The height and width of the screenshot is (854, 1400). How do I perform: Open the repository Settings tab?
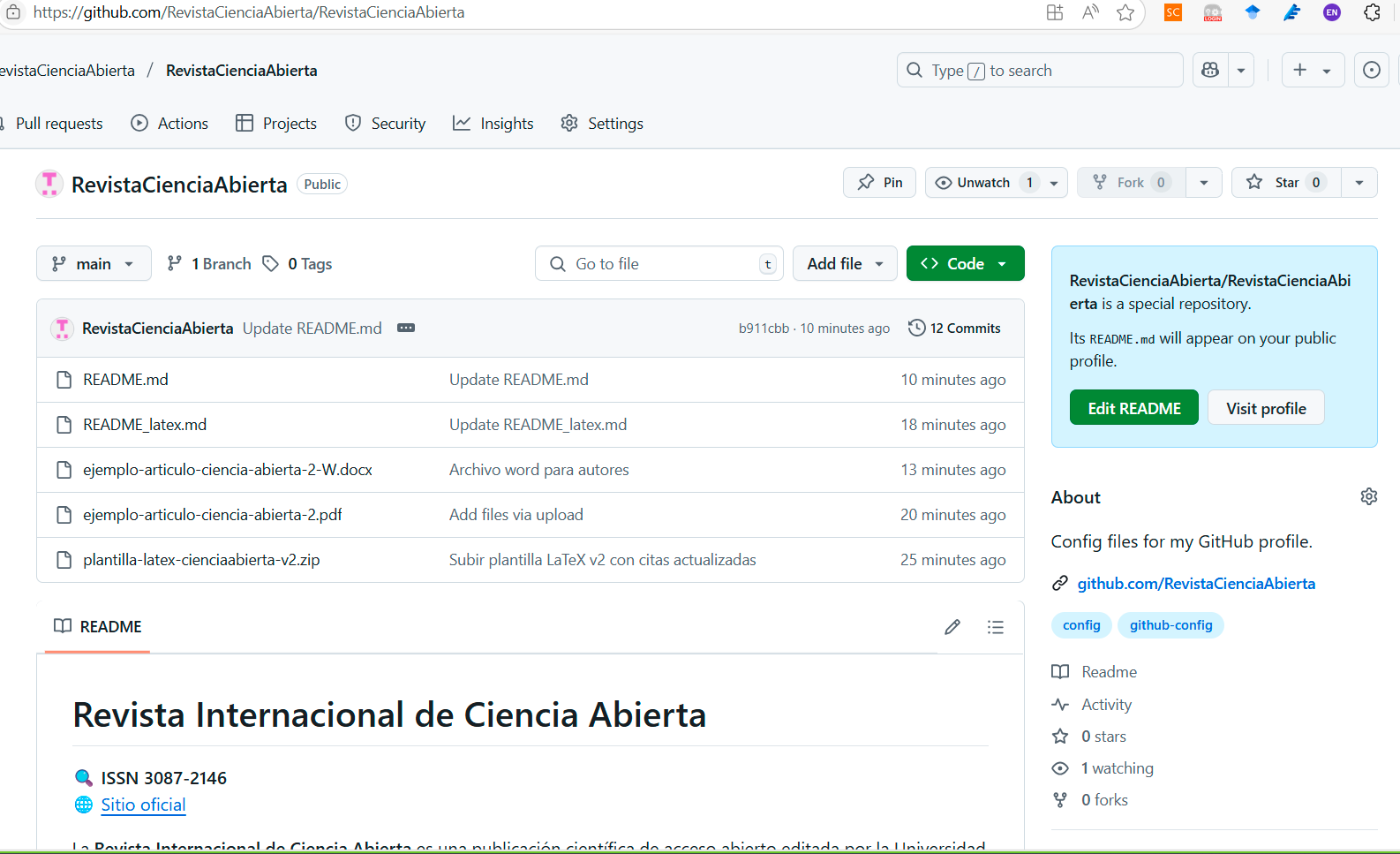click(x=602, y=124)
